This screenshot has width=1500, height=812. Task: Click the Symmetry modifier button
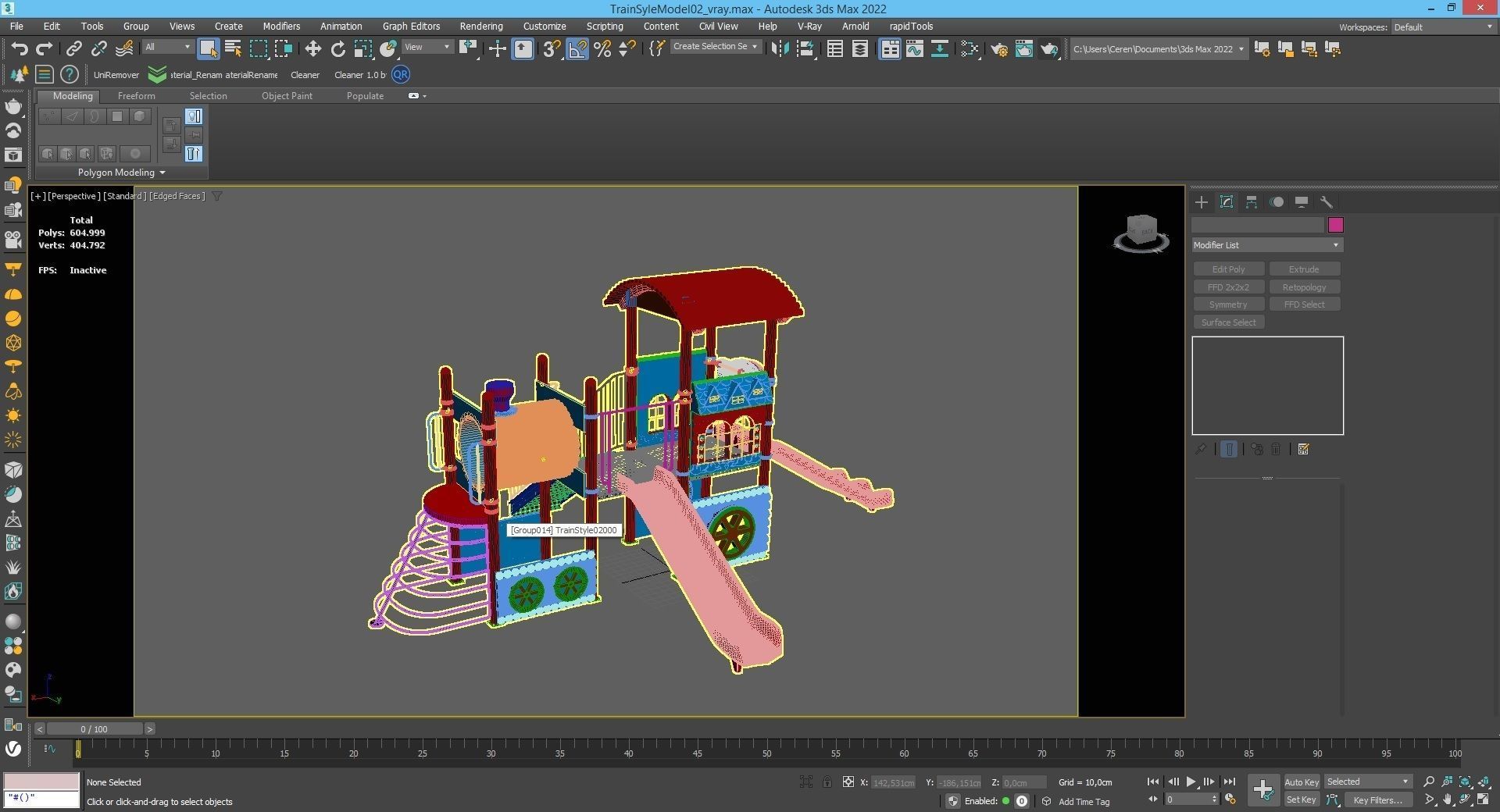(x=1229, y=304)
